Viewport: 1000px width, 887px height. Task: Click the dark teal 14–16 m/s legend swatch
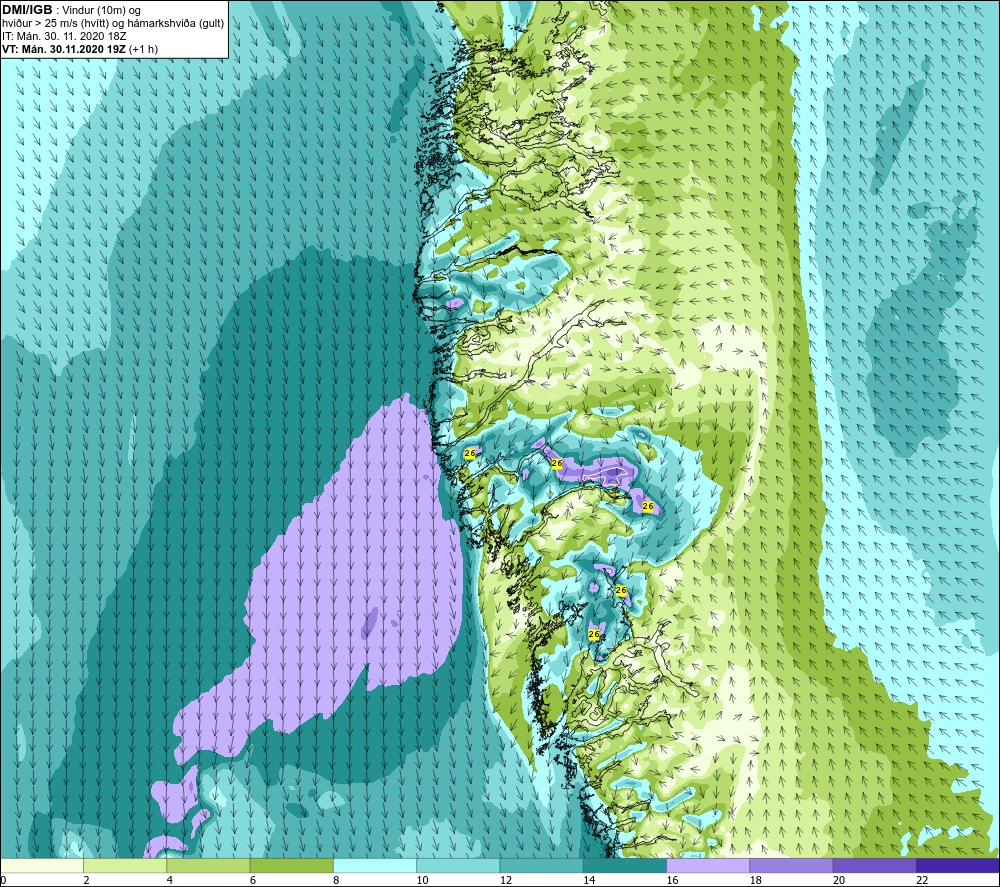[625, 865]
